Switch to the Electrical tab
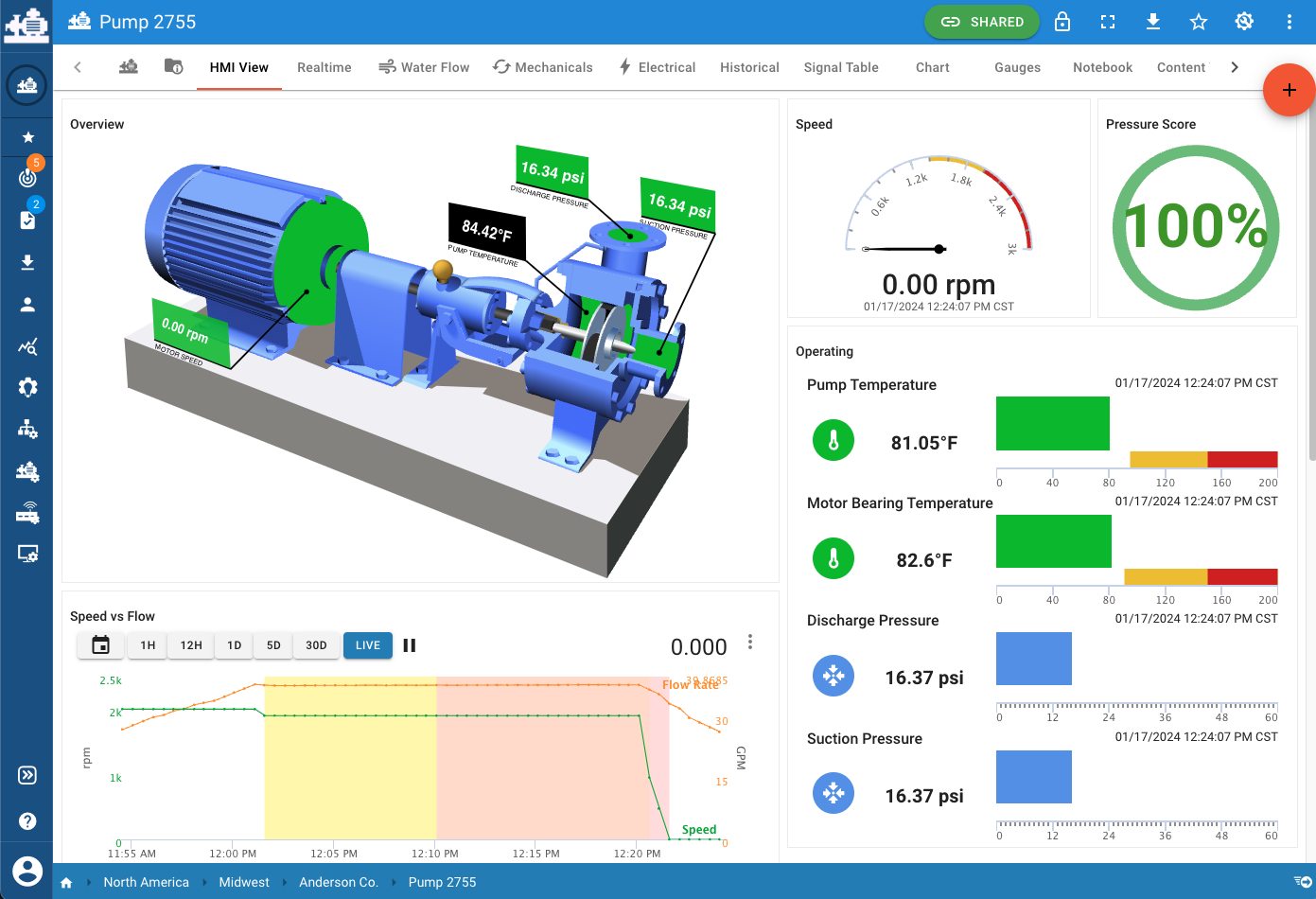Screen dimensions: 1316x899 [x=658, y=67]
